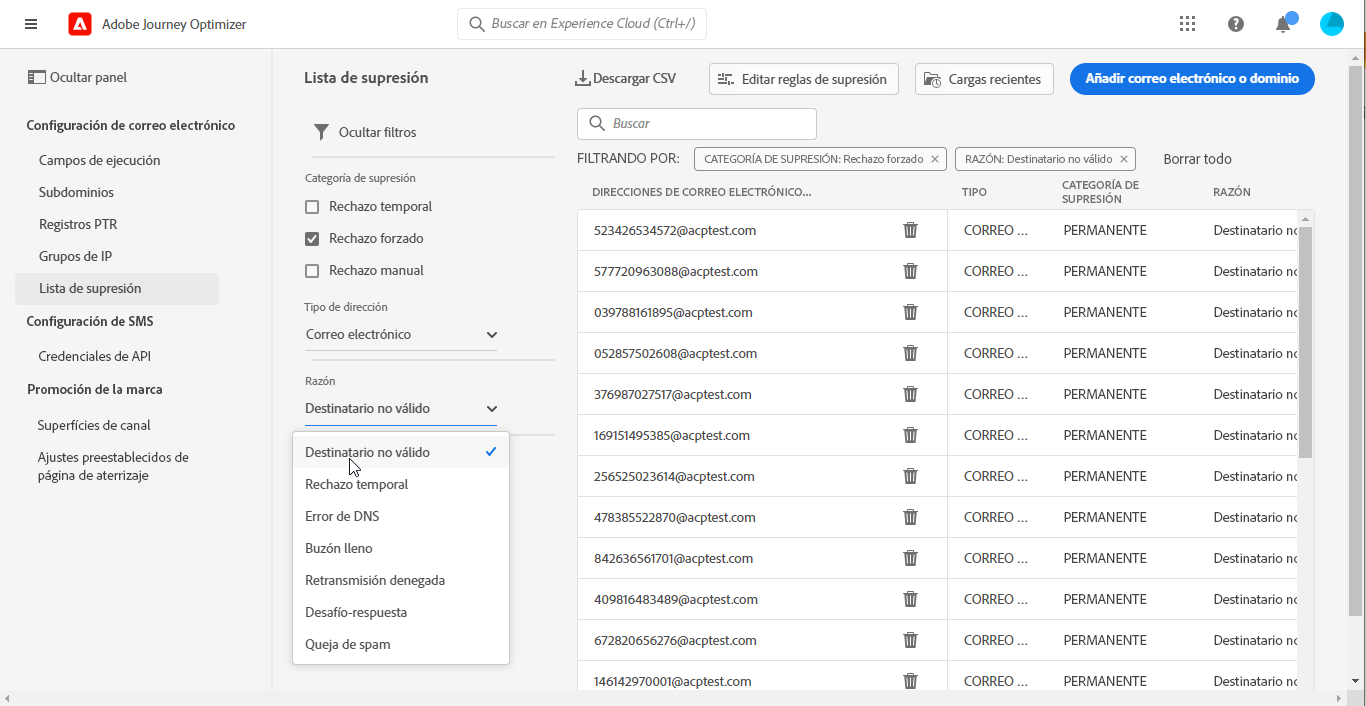The width and height of the screenshot is (1366, 706).
Task: Open the user profile avatar
Action: coord(1332,24)
